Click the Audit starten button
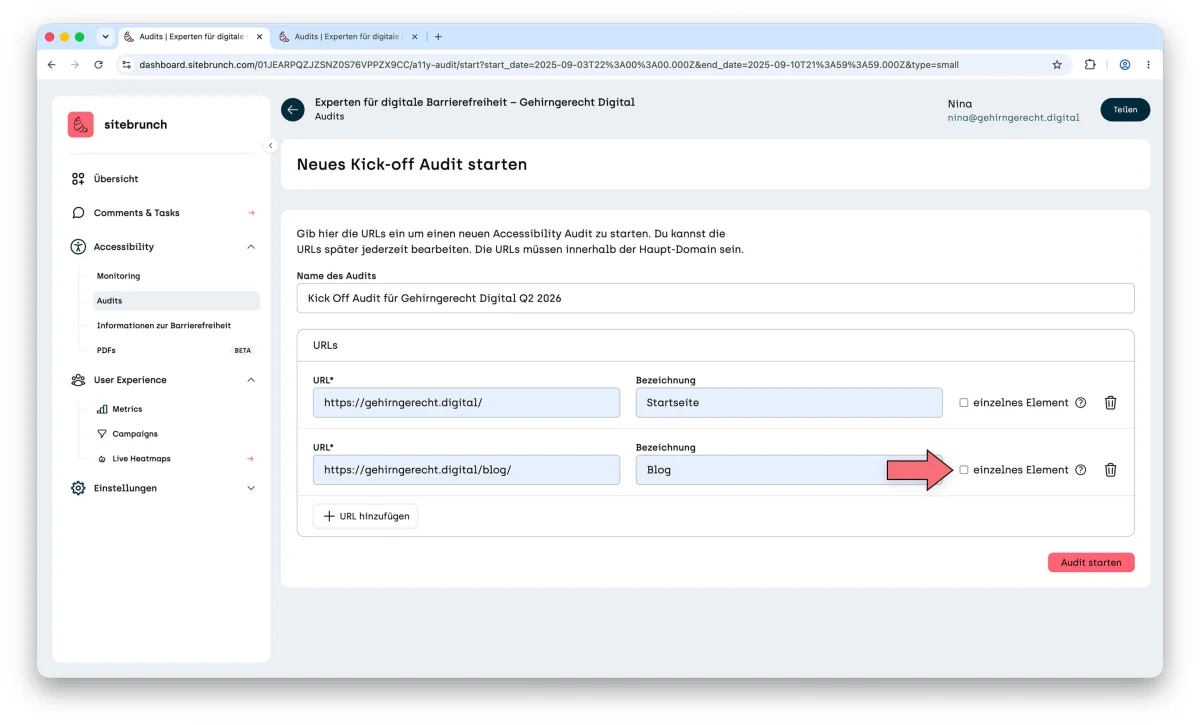 1091,563
